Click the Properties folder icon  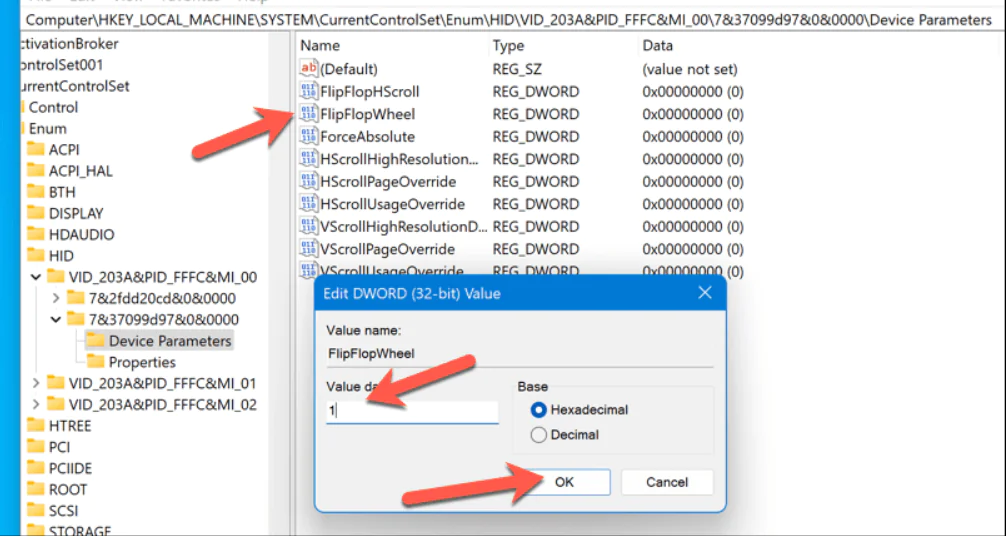click(96, 362)
